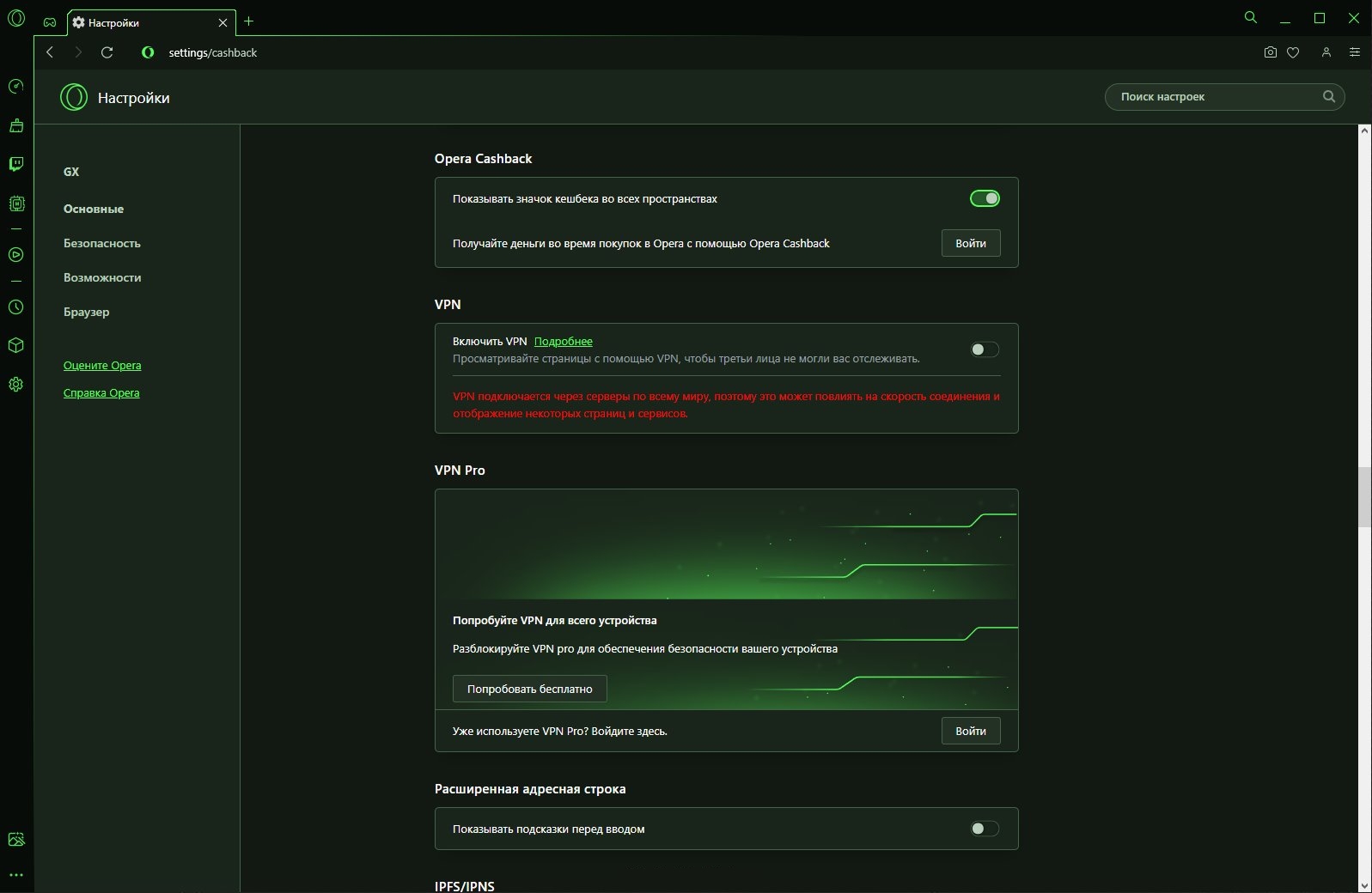Viewport: 1372px width, 893px height.
Task: Select the Безопасность settings section
Action: pyautogui.click(x=102, y=243)
